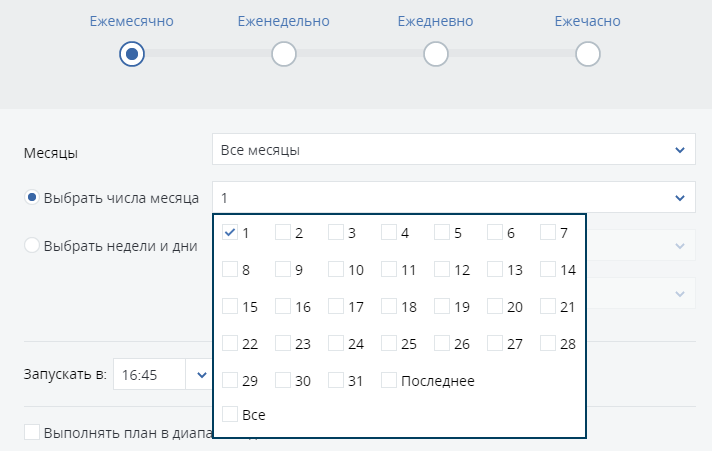712x451 pixels.
Task: Switch schedule to Еженедельно
Action: pos(284,54)
